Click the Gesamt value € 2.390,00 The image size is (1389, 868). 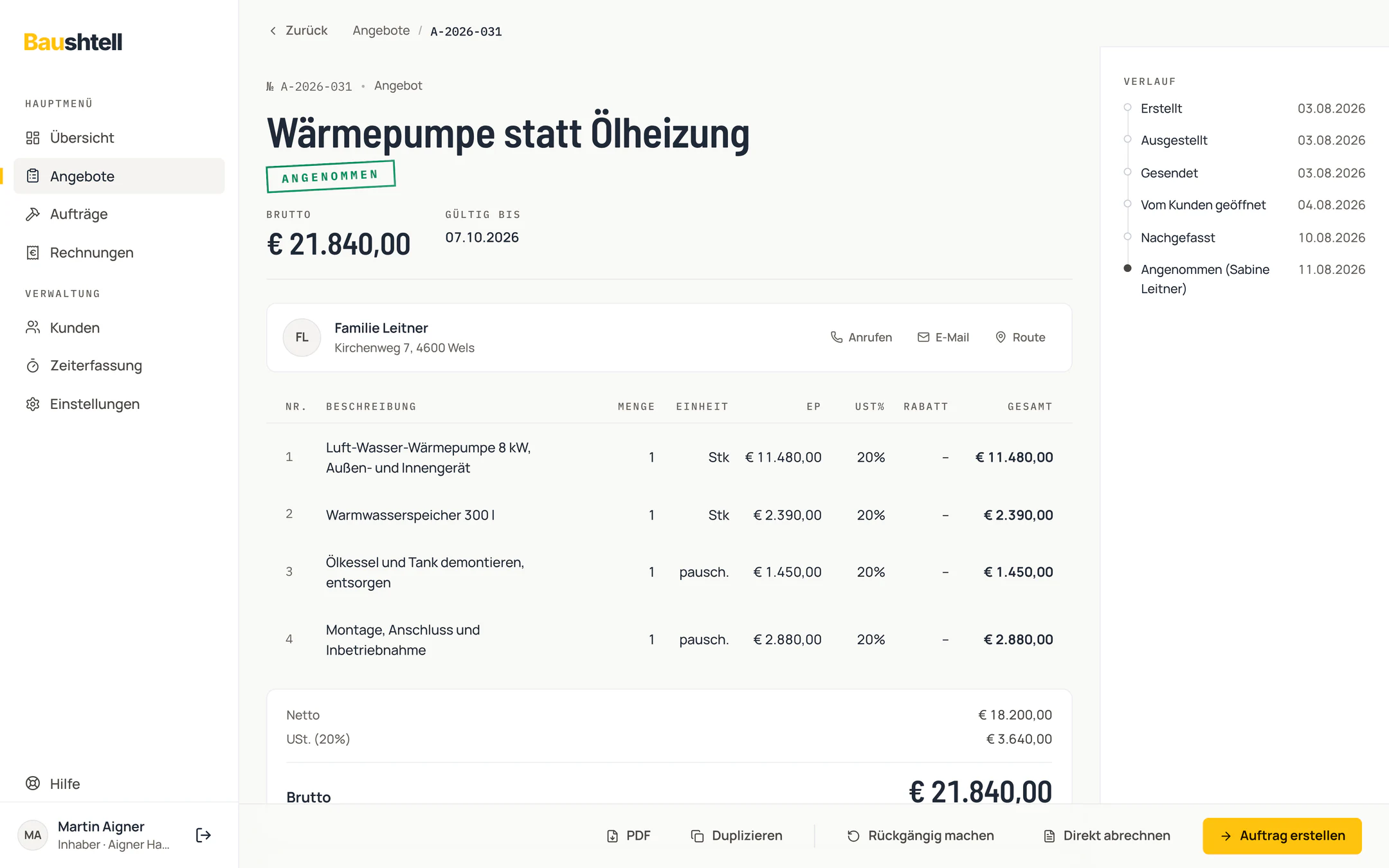pyautogui.click(x=1018, y=515)
